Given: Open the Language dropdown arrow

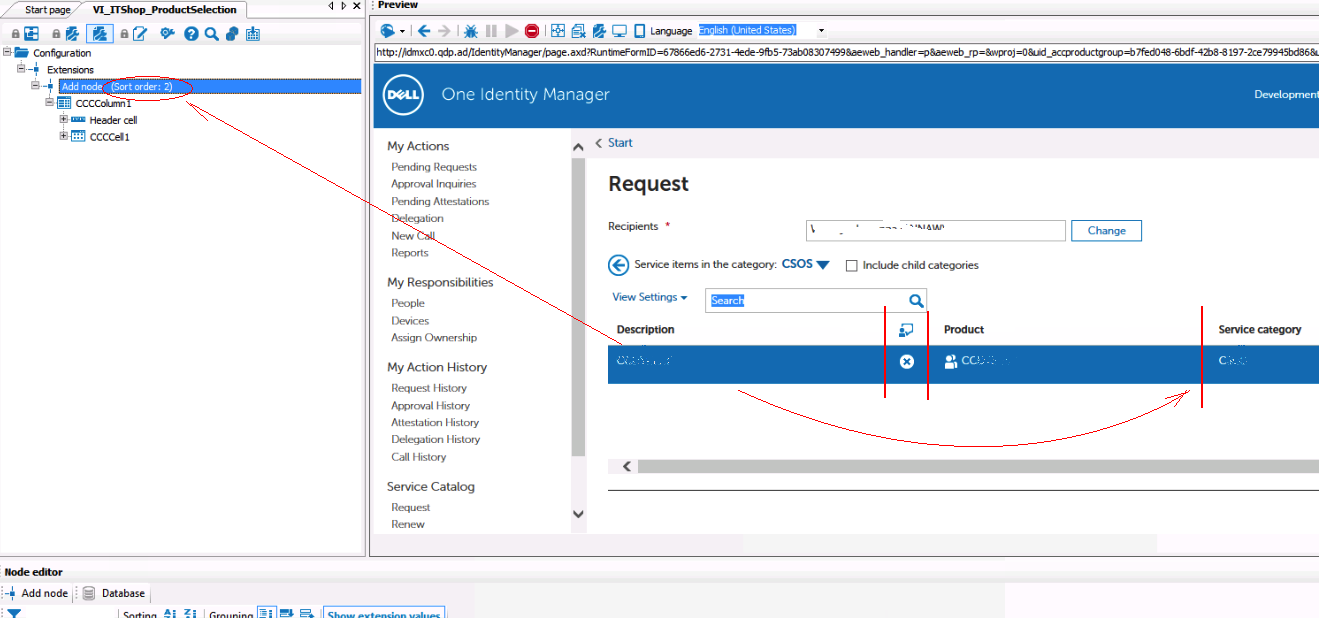Looking at the screenshot, I should click(x=822, y=31).
